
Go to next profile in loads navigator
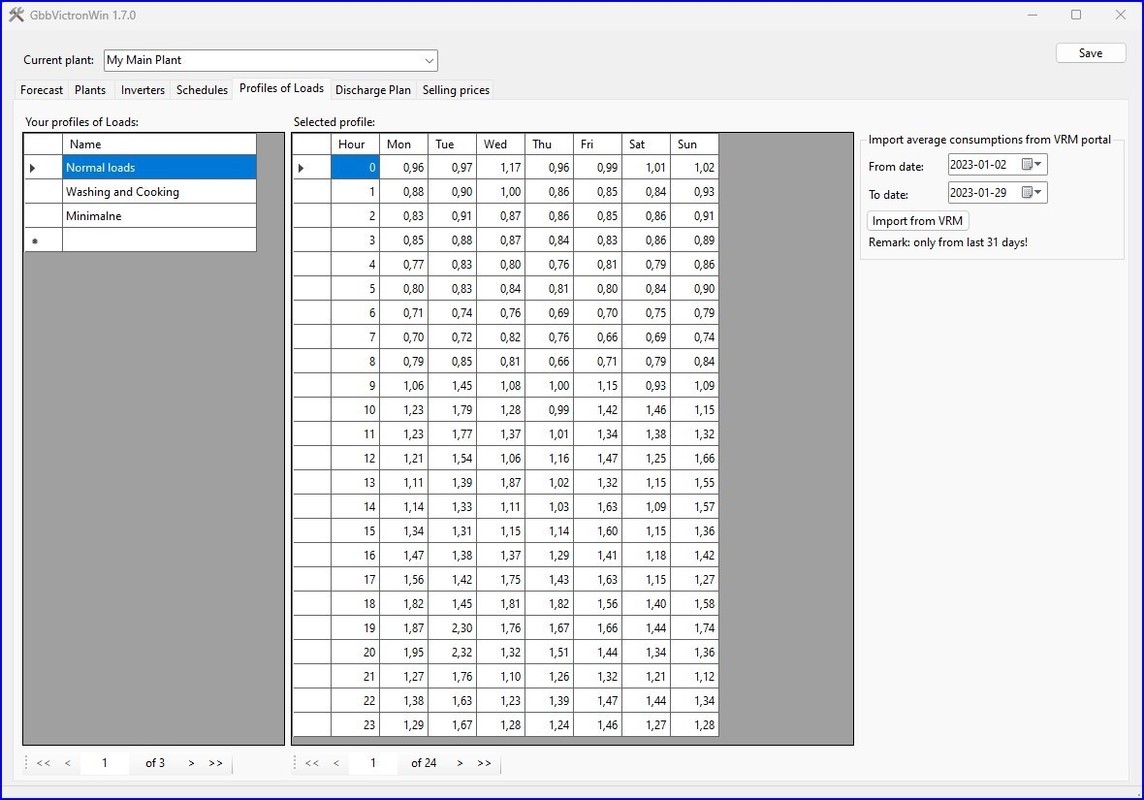coord(191,763)
